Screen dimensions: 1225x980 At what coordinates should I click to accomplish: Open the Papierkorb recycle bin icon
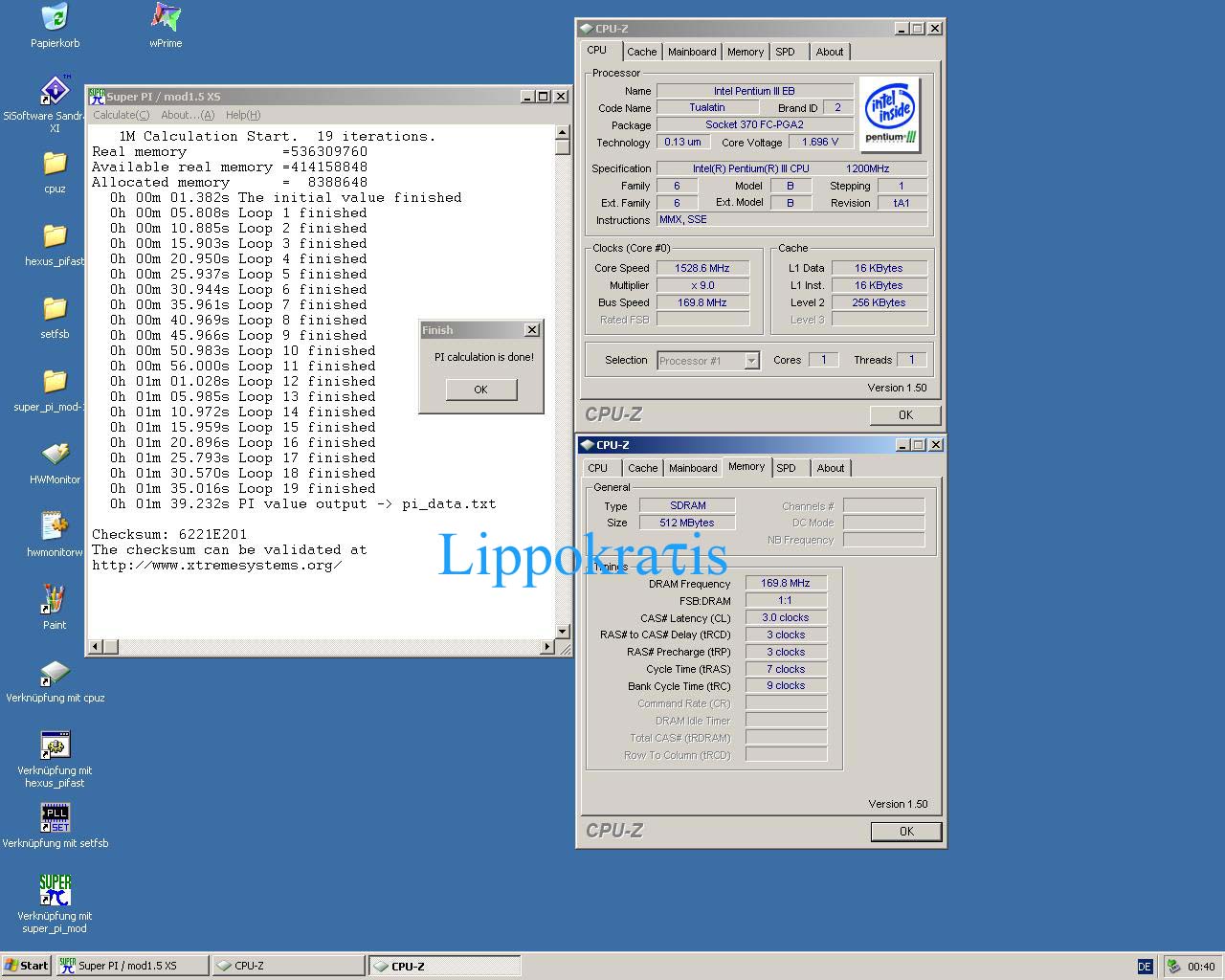pos(55,17)
